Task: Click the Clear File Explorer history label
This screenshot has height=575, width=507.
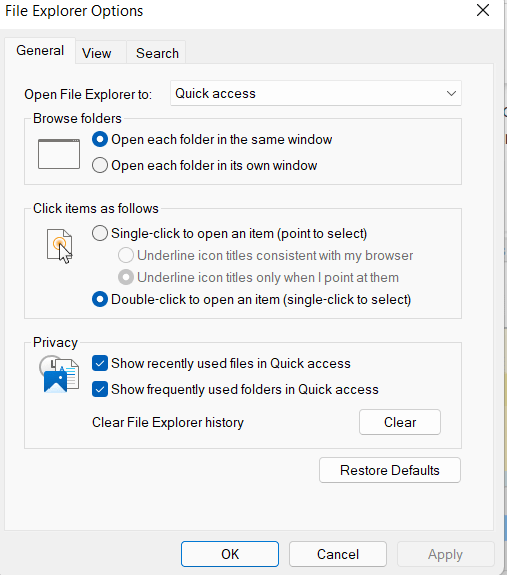Action: tap(168, 422)
